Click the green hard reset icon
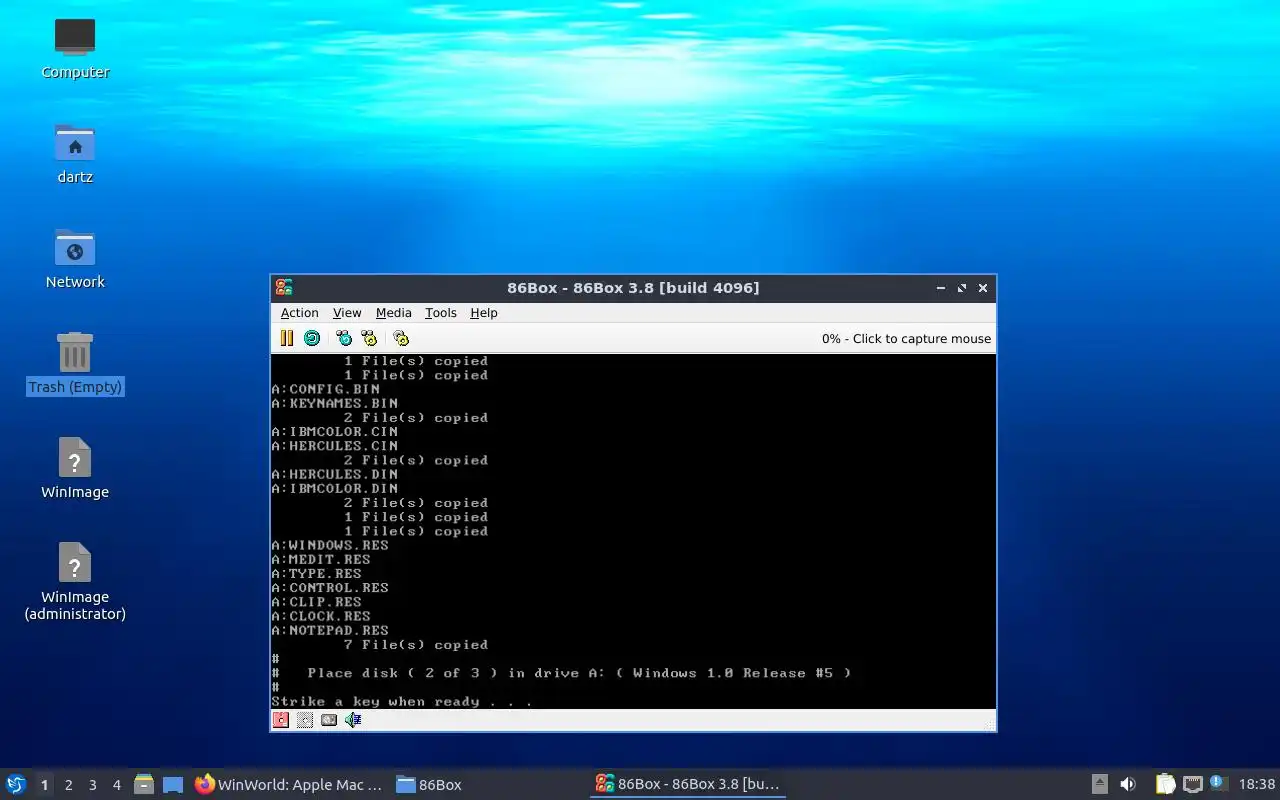The height and width of the screenshot is (800, 1280). (x=312, y=338)
